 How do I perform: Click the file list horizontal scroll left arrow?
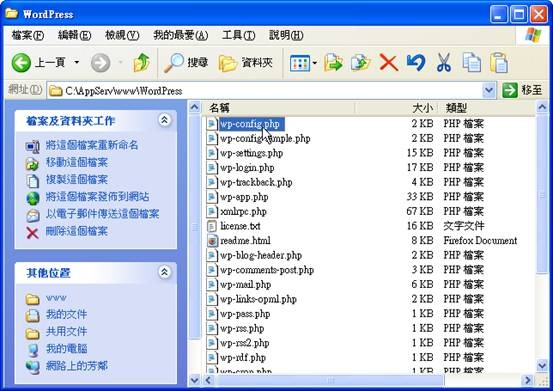(x=208, y=380)
